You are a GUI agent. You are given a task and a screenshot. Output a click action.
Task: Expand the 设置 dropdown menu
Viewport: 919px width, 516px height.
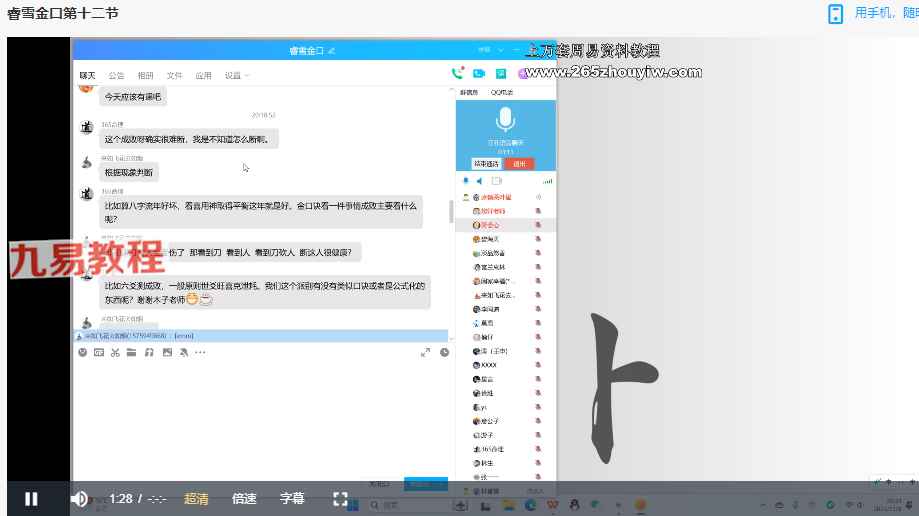tap(236, 75)
